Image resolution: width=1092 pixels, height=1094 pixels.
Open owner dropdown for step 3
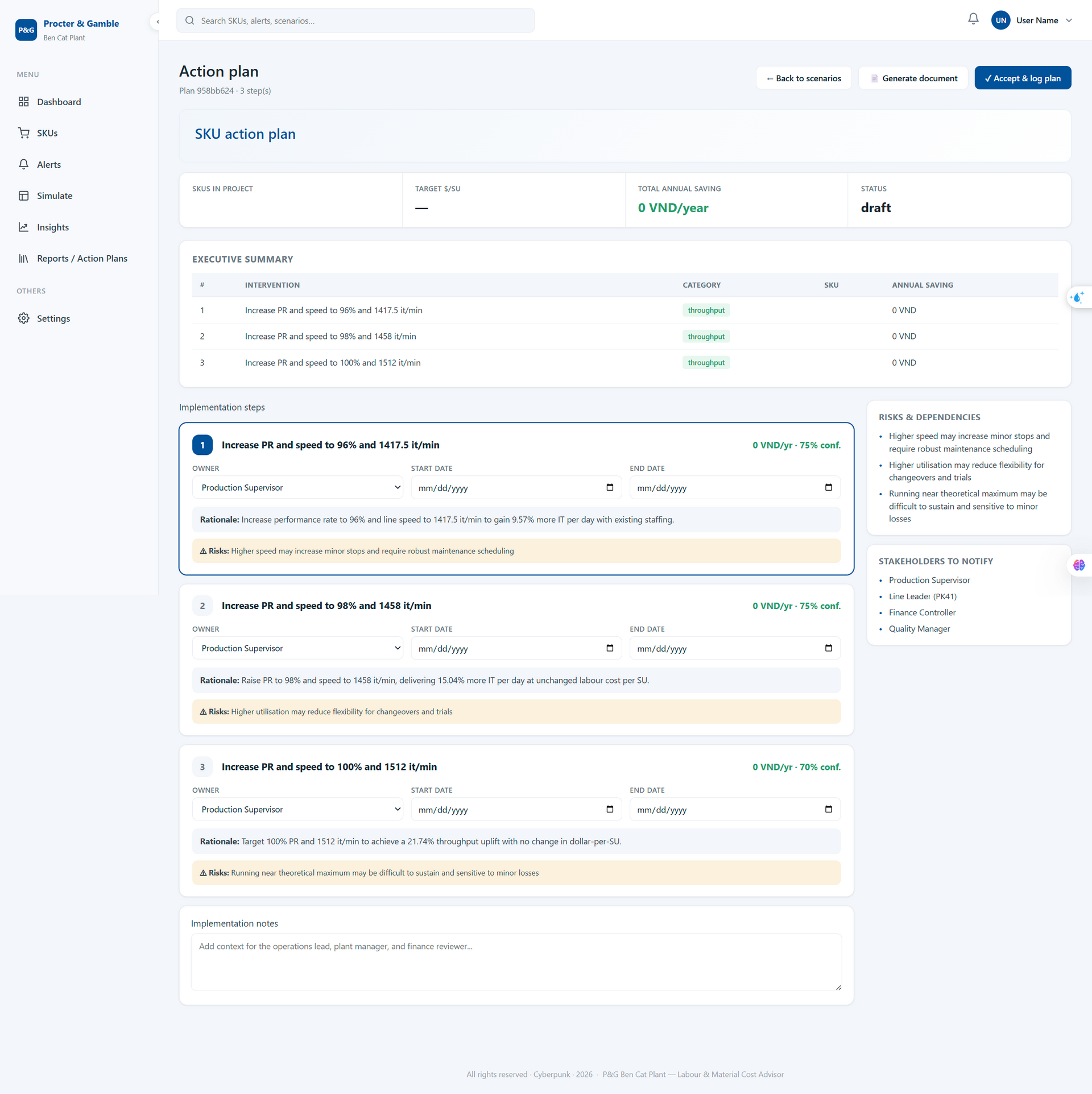pyautogui.click(x=297, y=810)
